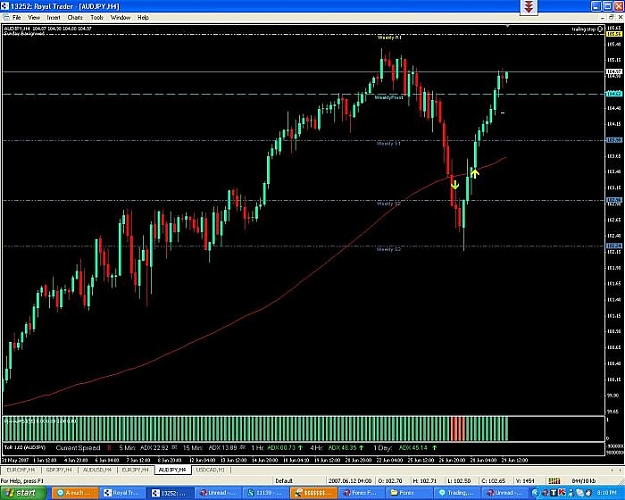Open the Tools menu
Screen dimensions: 625x500
point(97,18)
